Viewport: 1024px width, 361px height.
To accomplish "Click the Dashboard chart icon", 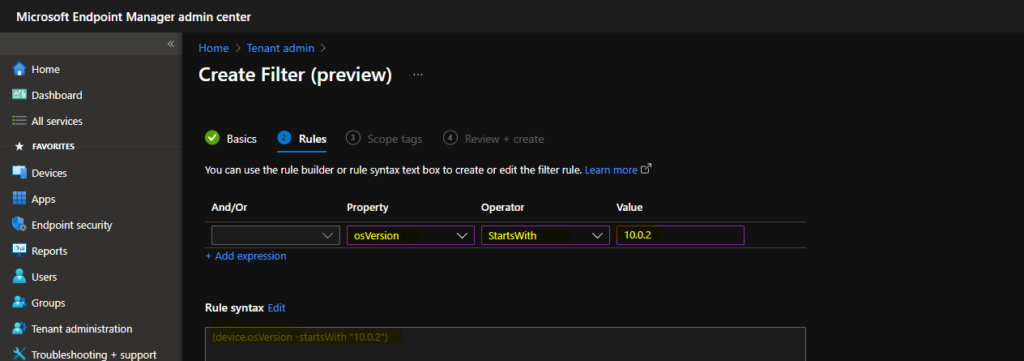I will click(19, 95).
